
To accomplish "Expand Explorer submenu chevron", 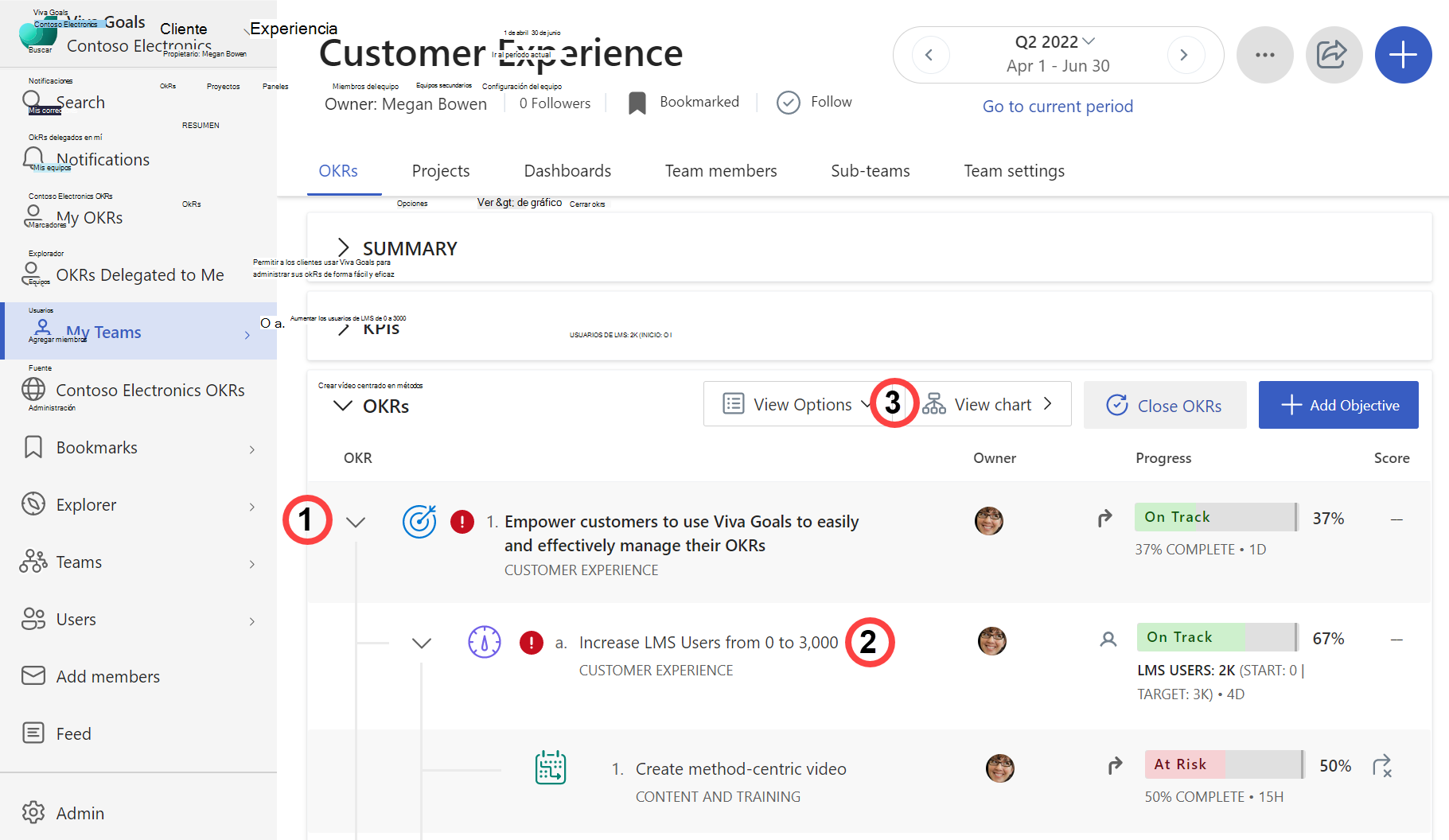I will [252, 507].
